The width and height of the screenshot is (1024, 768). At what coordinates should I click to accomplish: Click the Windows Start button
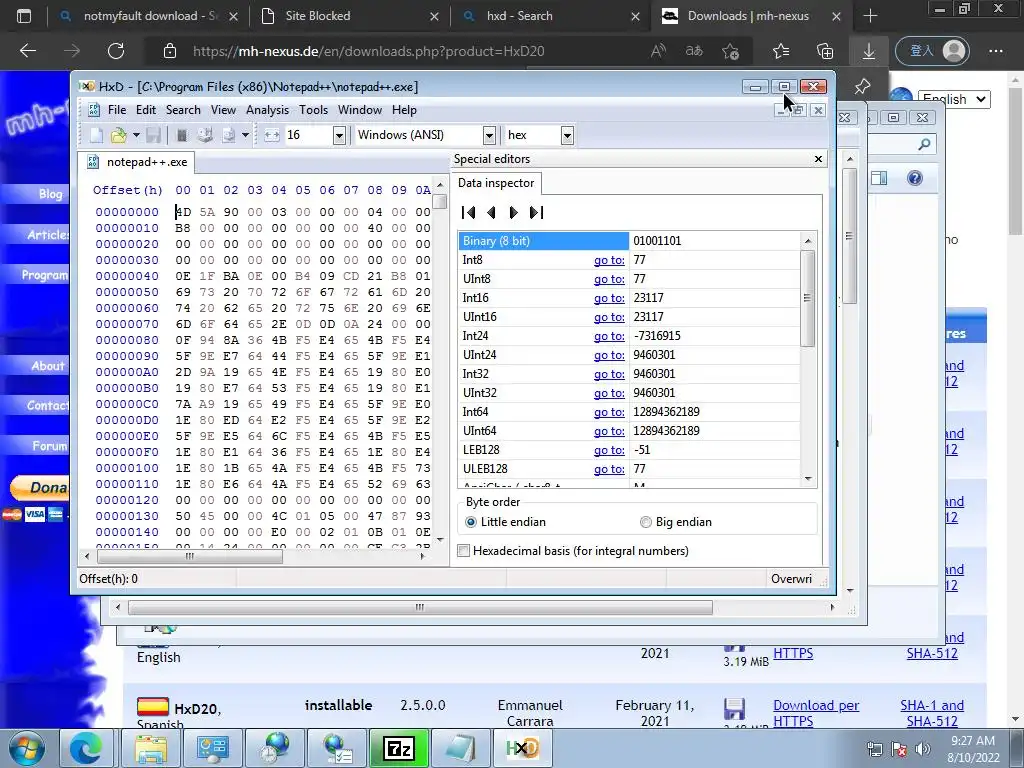click(x=27, y=748)
